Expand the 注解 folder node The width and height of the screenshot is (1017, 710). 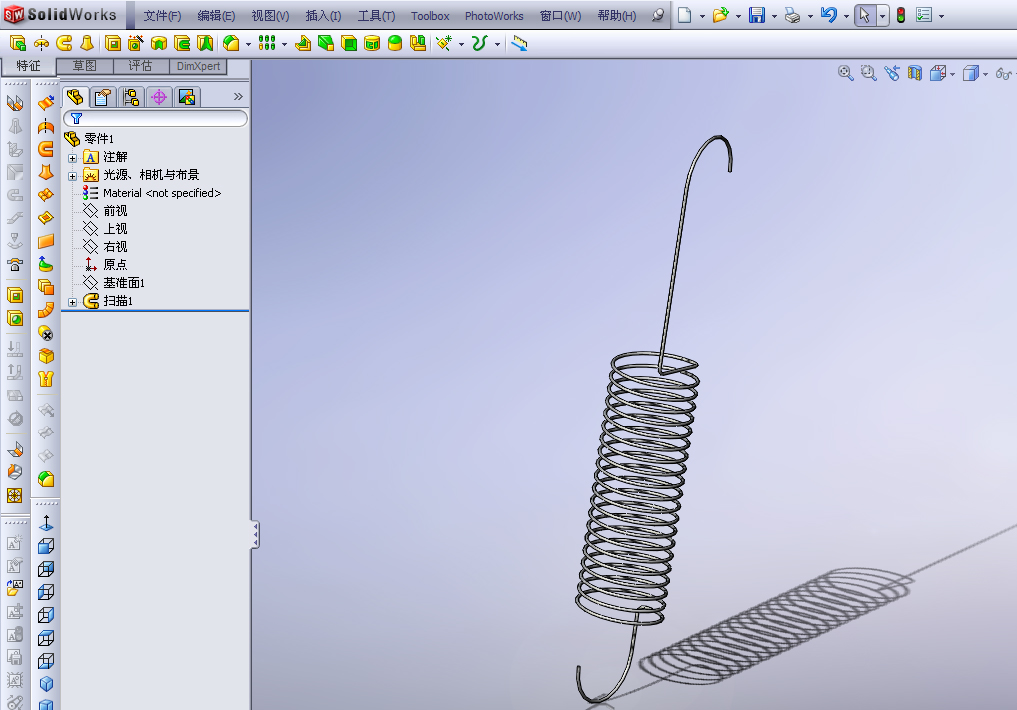73,158
